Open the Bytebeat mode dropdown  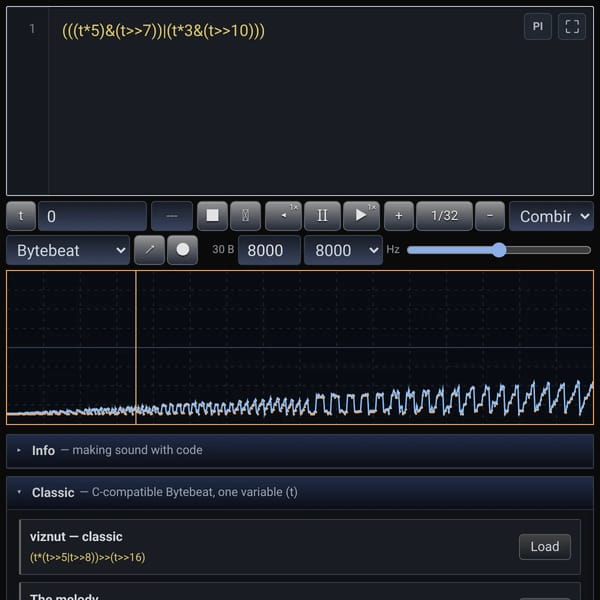click(x=68, y=250)
